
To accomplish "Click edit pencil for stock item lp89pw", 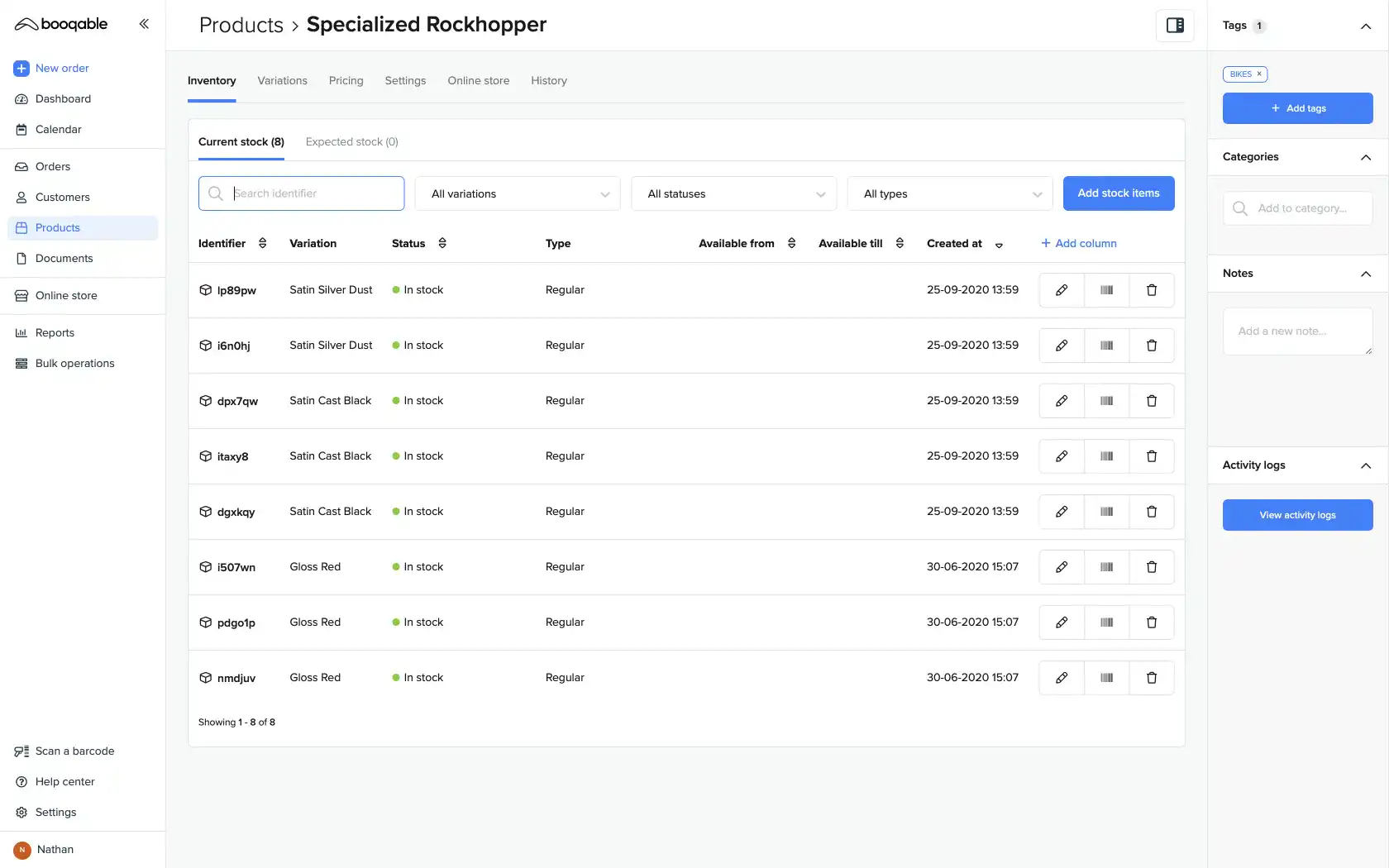I will coord(1062,290).
